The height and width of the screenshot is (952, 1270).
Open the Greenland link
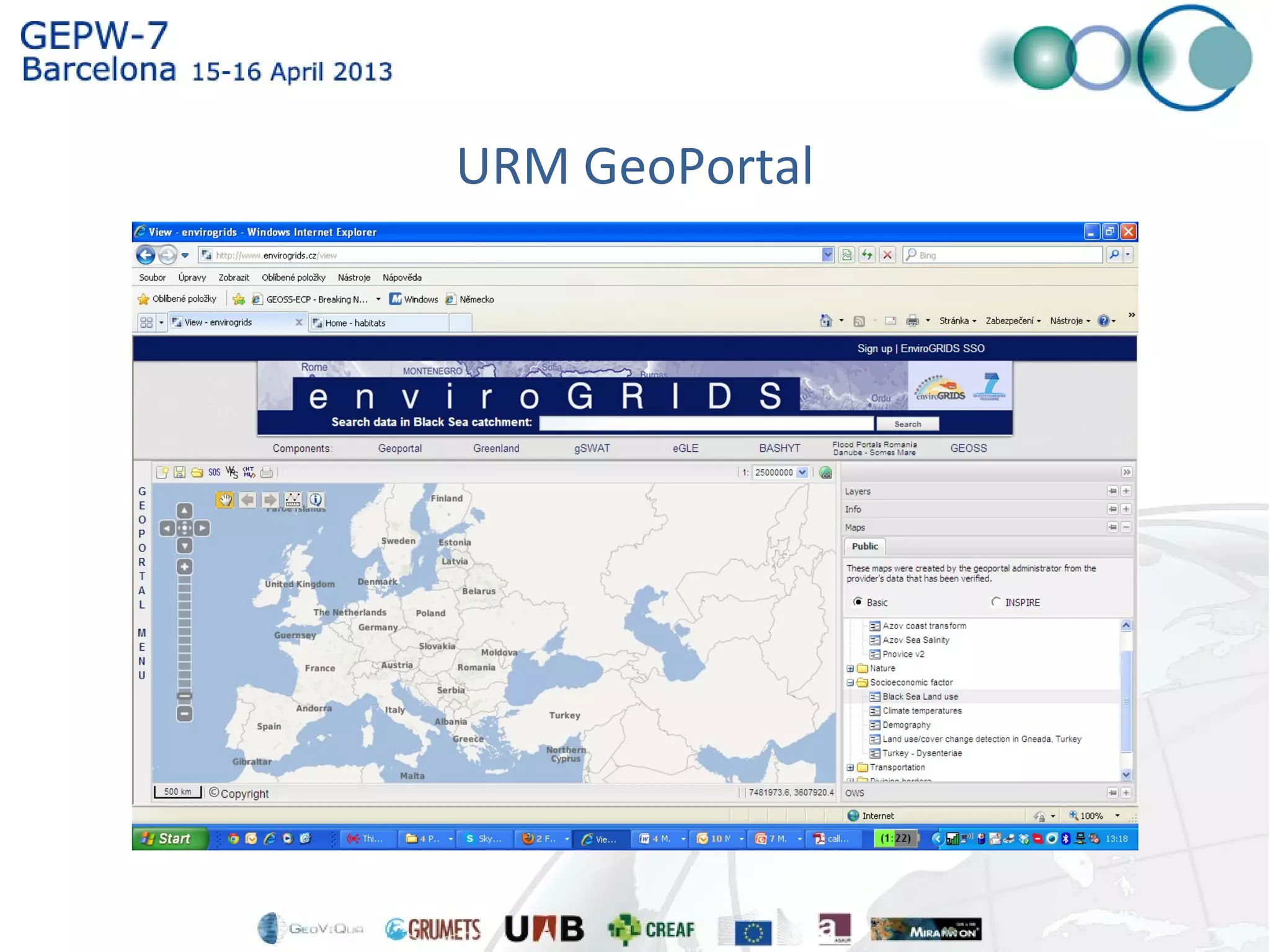[x=496, y=448]
